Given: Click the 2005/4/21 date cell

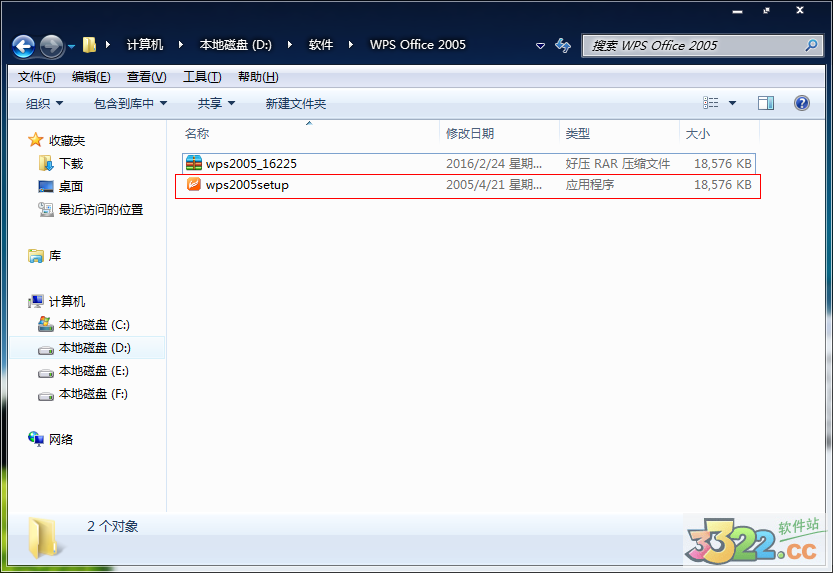Looking at the screenshot, I should click(494, 185).
